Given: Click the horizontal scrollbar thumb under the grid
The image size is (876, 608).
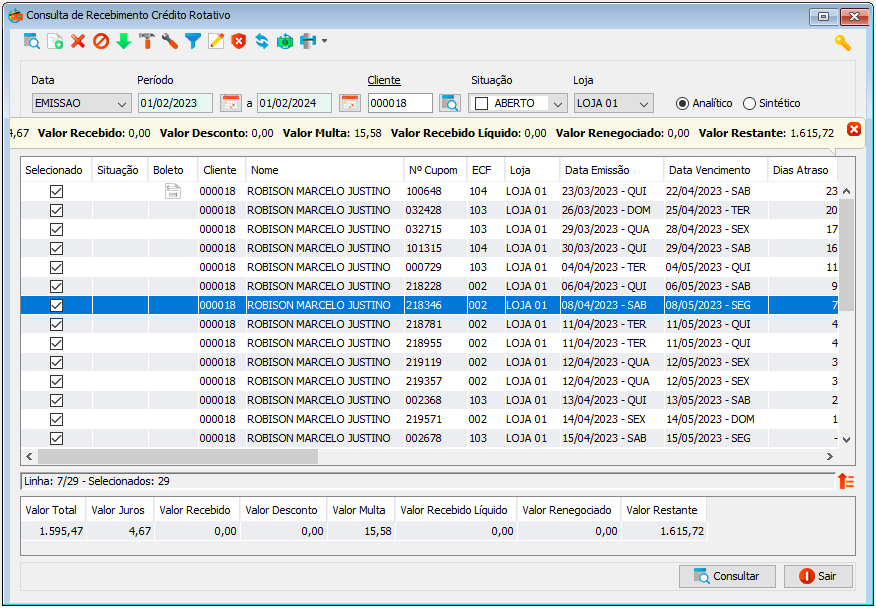Looking at the screenshot, I should click(178, 457).
